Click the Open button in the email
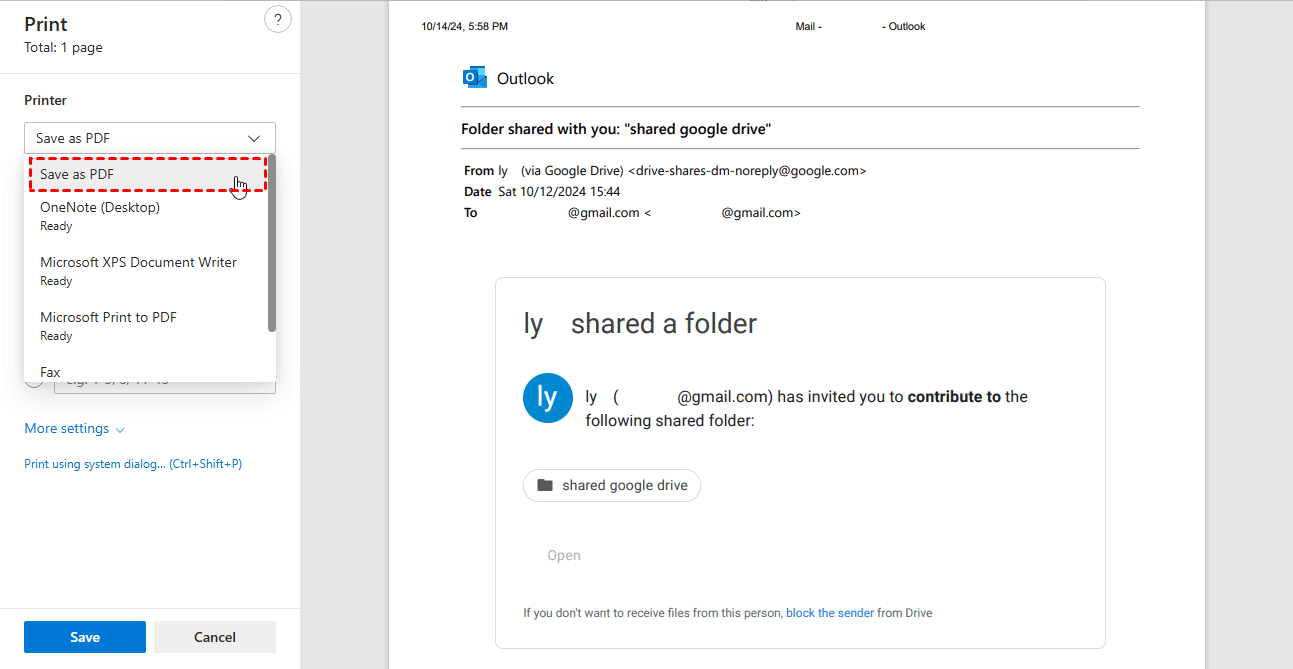The height and width of the screenshot is (669, 1293). pyautogui.click(x=564, y=555)
